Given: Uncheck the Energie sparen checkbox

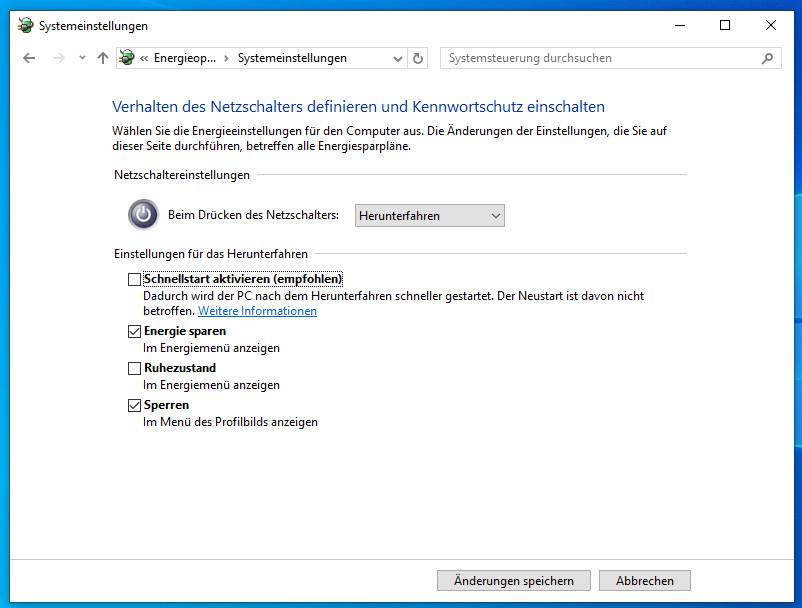Looking at the screenshot, I should (x=135, y=331).
